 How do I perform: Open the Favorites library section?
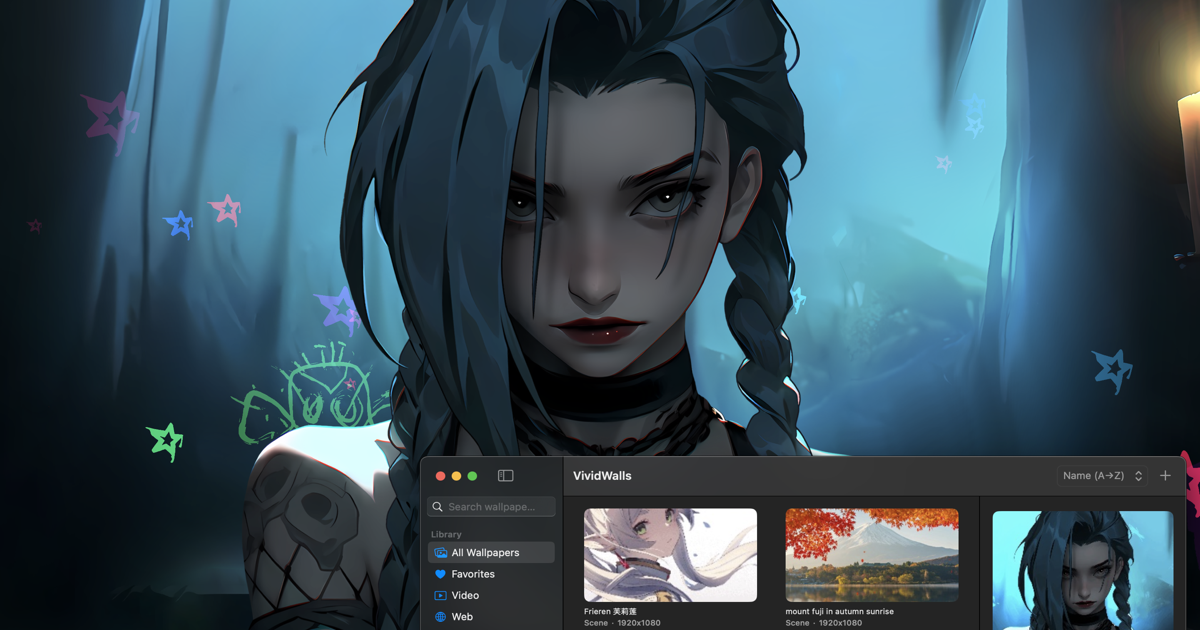(491, 574)
